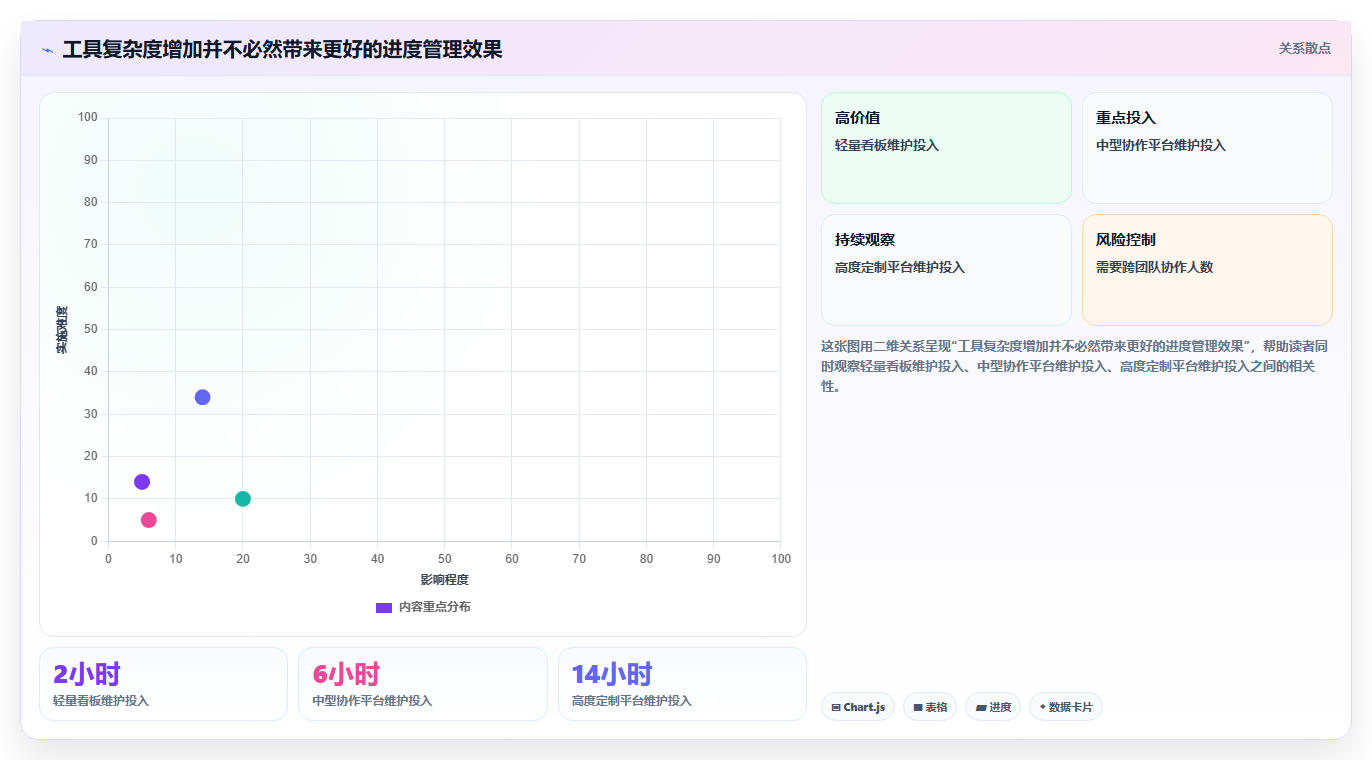Click the 14小时 stat value
This screenshot has width=1372, height=760.
[612, 674]
